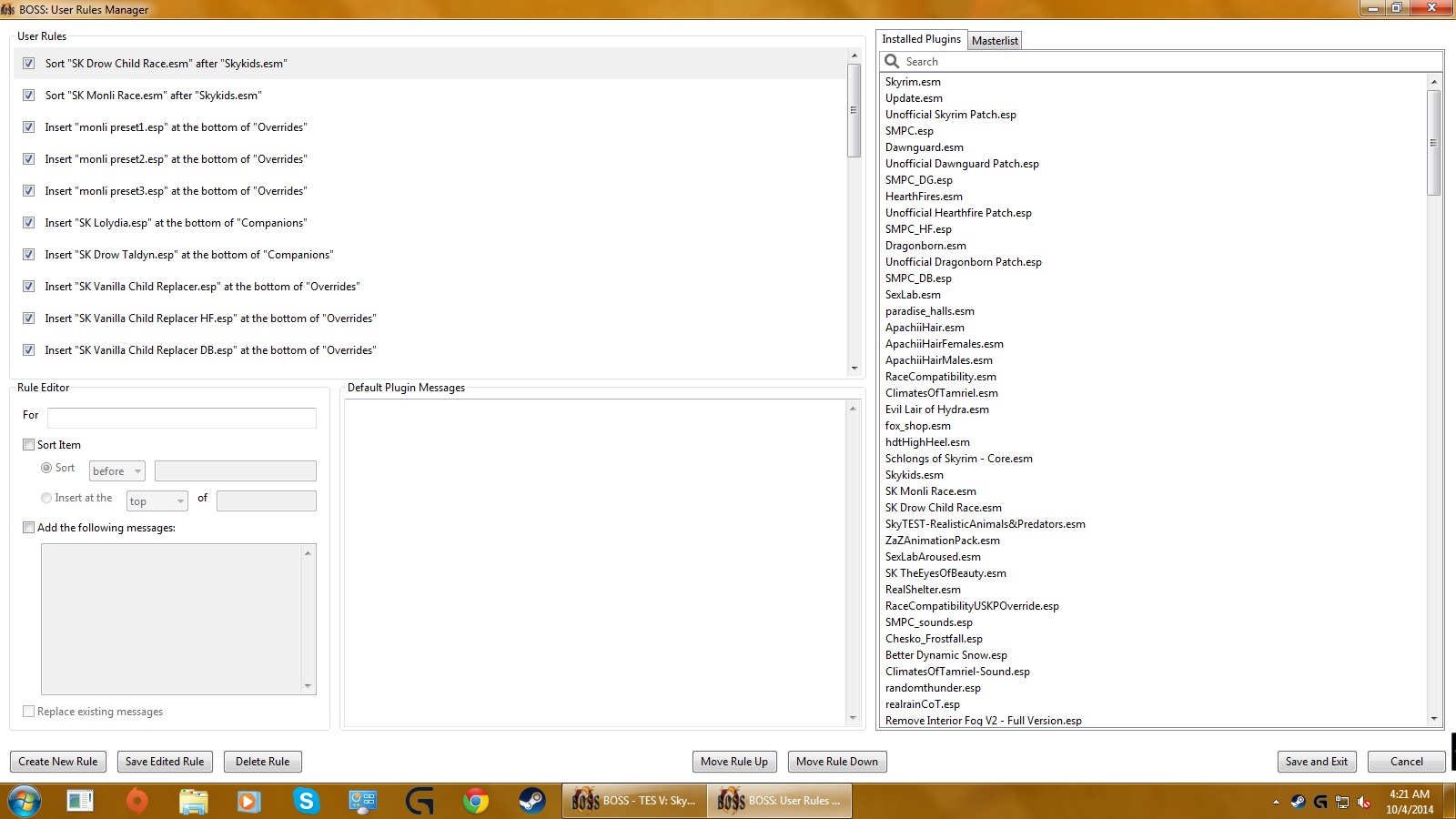Image resolution: width=1456 pixels, height=819 pixels.
Task: Select the 'Insert at the' radio button
Action: [45, 498]
